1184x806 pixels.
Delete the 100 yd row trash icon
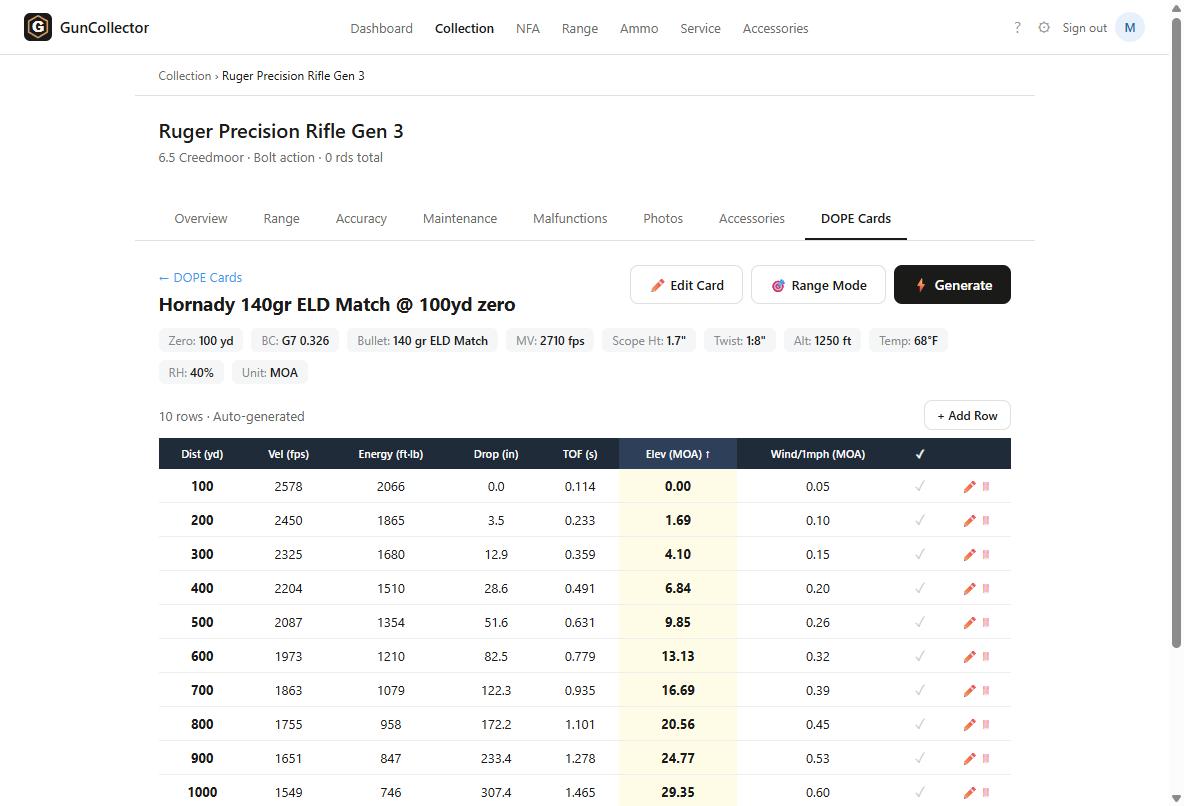point(986,486)
